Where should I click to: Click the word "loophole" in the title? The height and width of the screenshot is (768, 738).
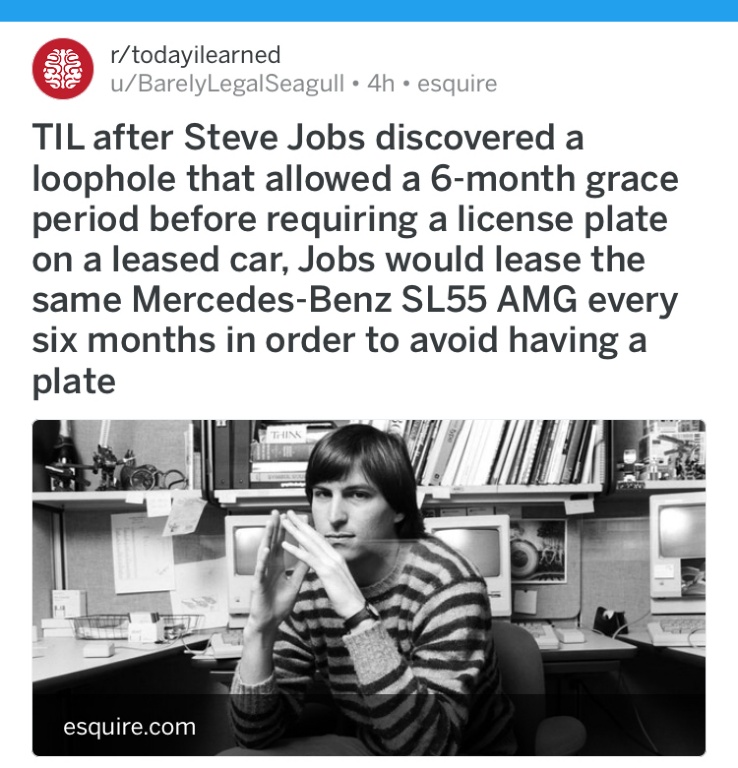(x=104, y=178)
